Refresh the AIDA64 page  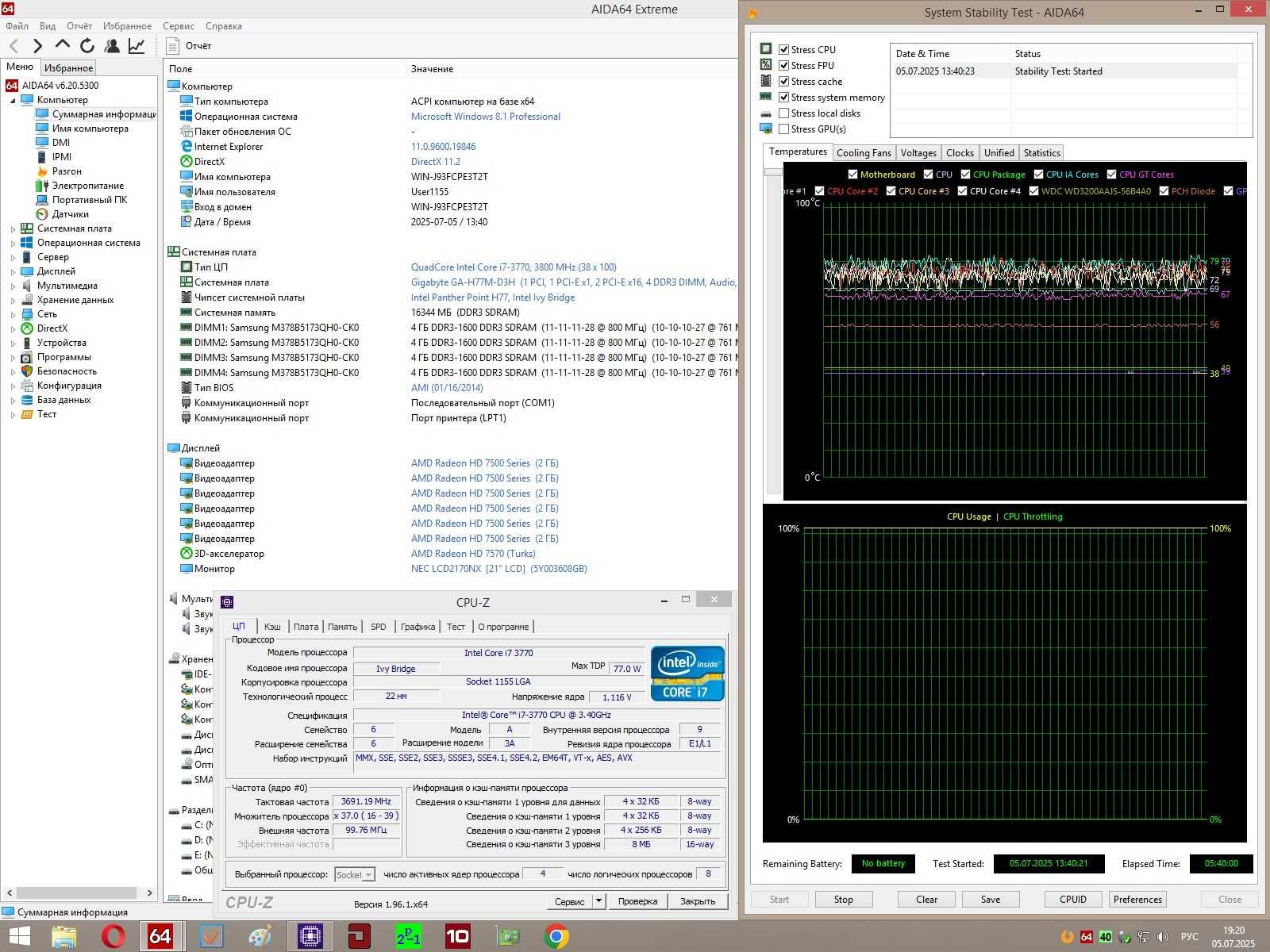87,46
